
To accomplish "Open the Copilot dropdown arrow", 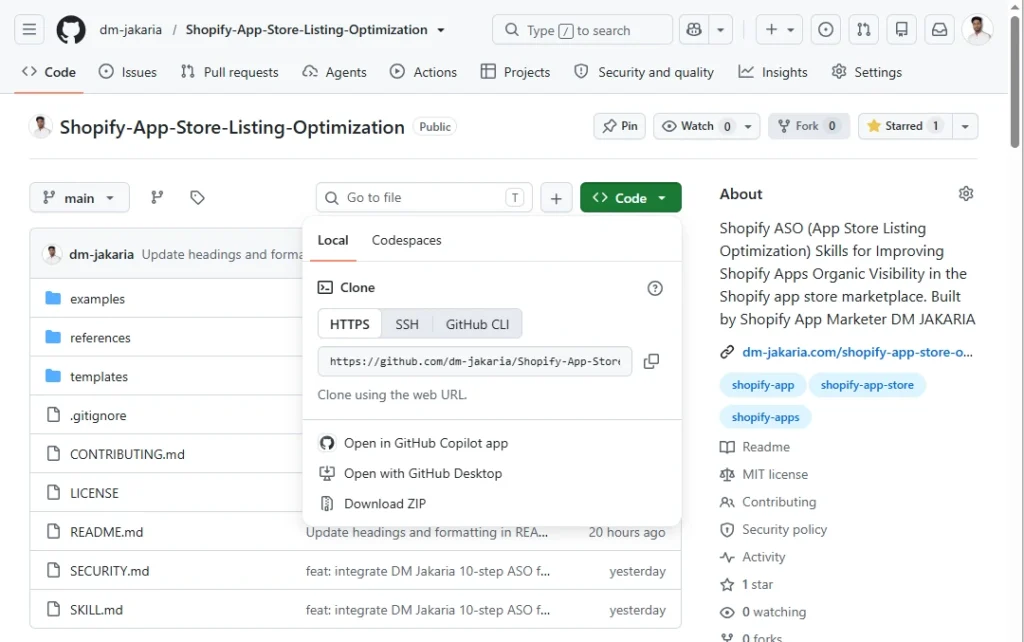I will pyautogui.click(x=720, y=29).
